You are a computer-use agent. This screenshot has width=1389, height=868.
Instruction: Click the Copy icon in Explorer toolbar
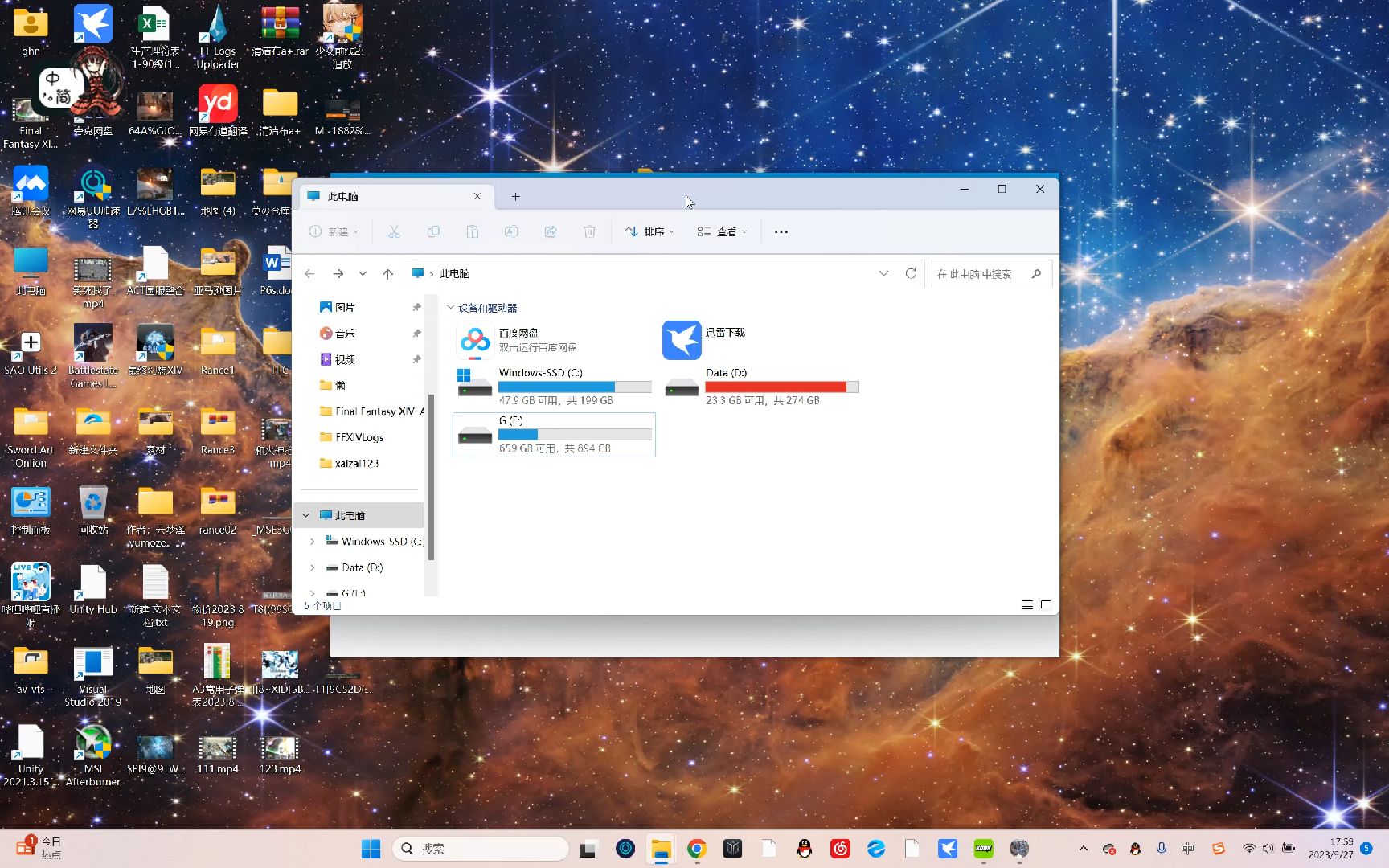(433, 231)
